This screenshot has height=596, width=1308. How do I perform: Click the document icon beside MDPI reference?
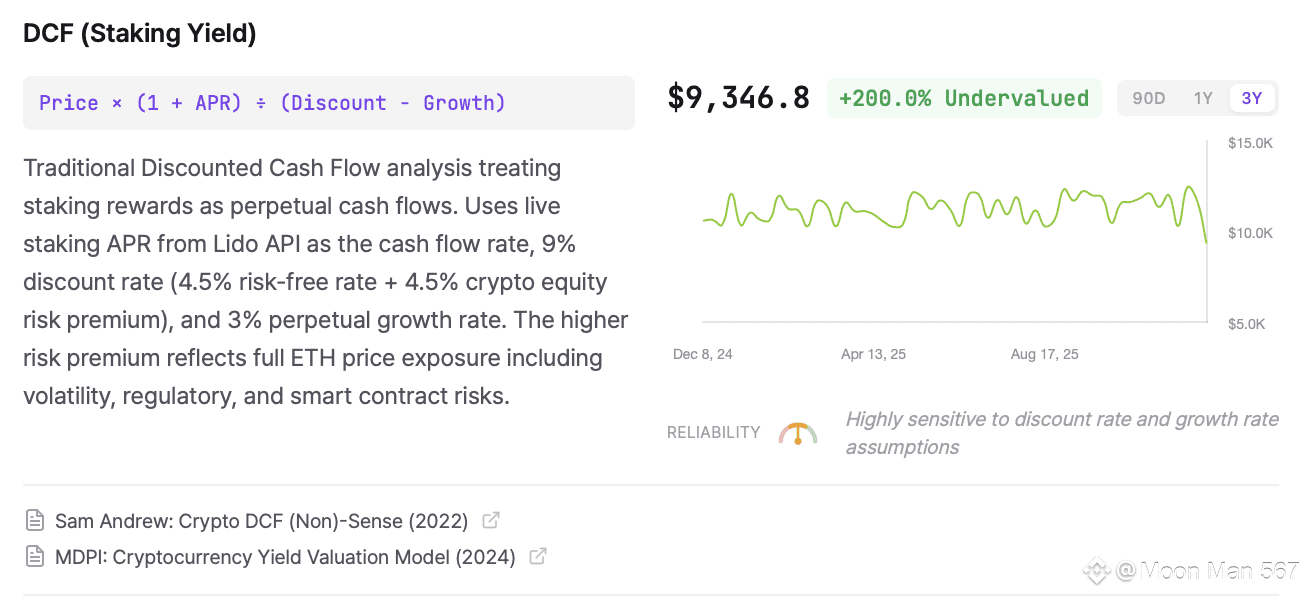point(35,557)
